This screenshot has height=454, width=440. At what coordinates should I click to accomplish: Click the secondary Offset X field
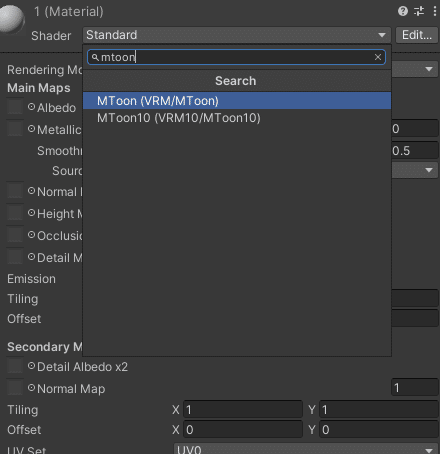[243, 430]
